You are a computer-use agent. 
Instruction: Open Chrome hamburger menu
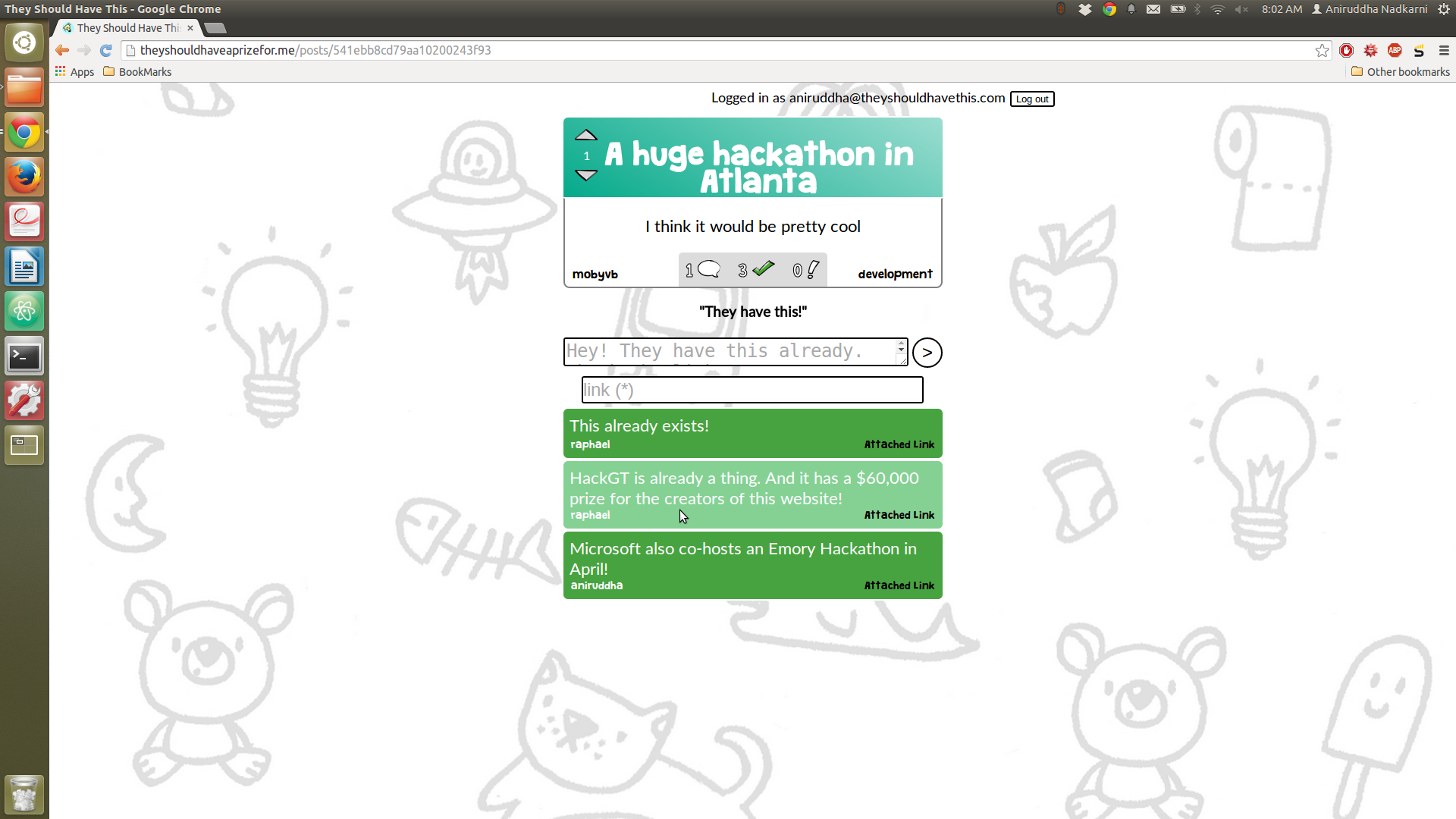tap(1444, 50)
